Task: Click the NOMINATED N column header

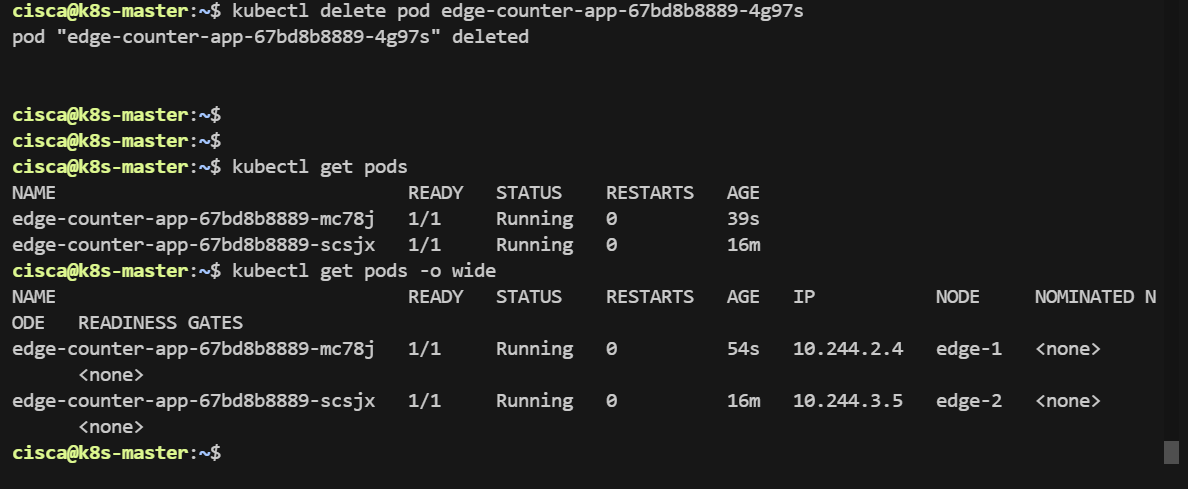Action: click(1095, 297)
